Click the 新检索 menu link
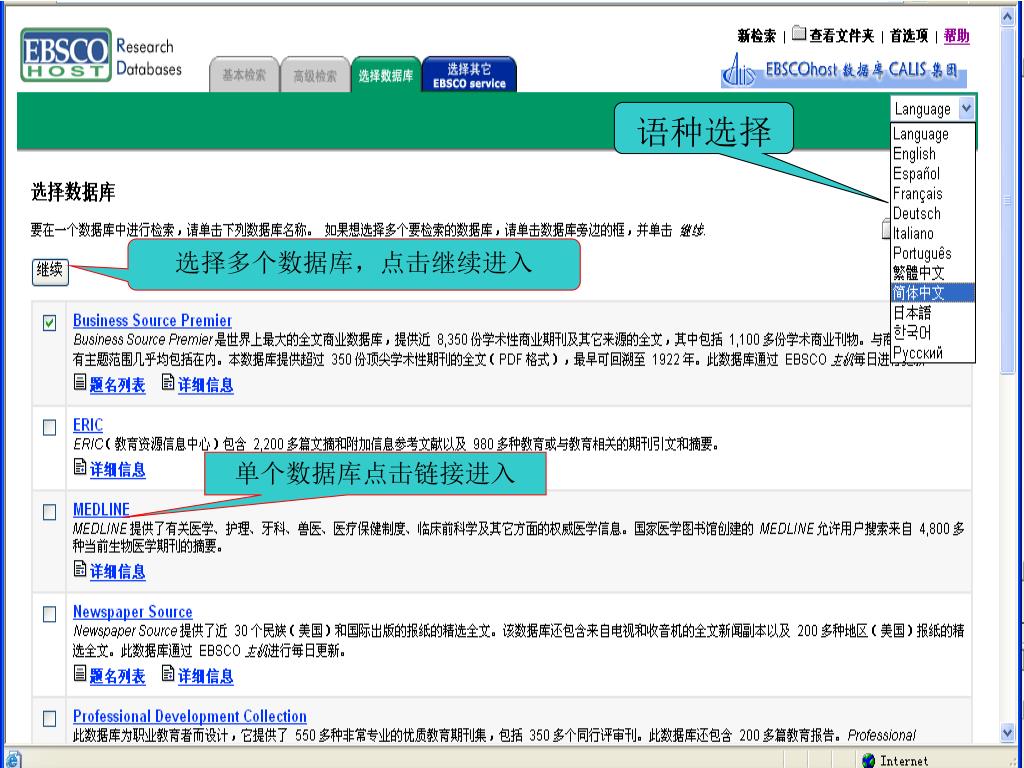Image resolution: width=1024 pixels, height=768 pixels. pos(756,36)
